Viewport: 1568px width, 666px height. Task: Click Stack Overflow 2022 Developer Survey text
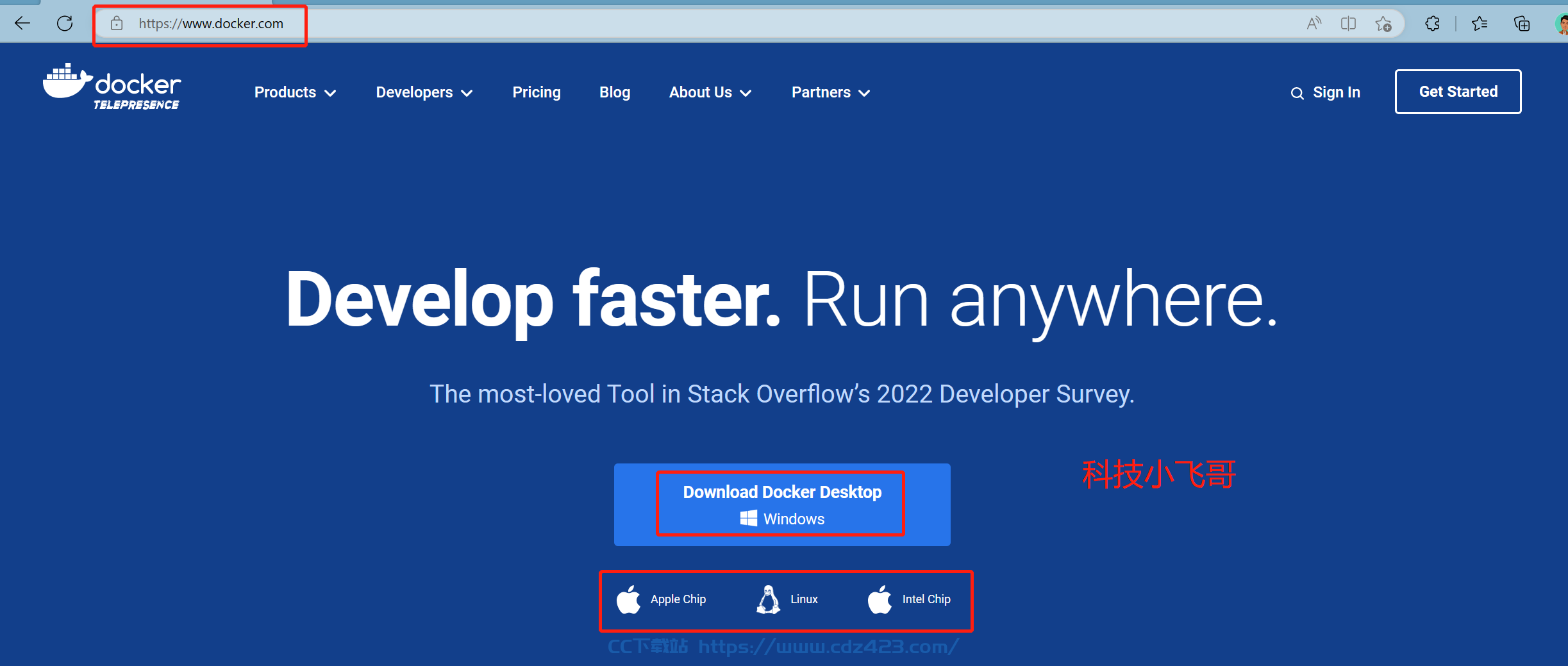(x=782, y=394)
